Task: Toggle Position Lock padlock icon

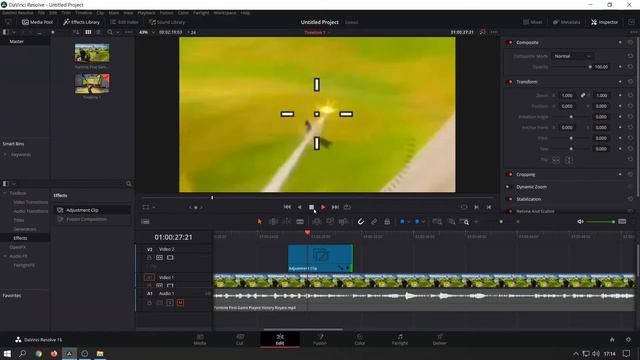Action: point(387,222)
